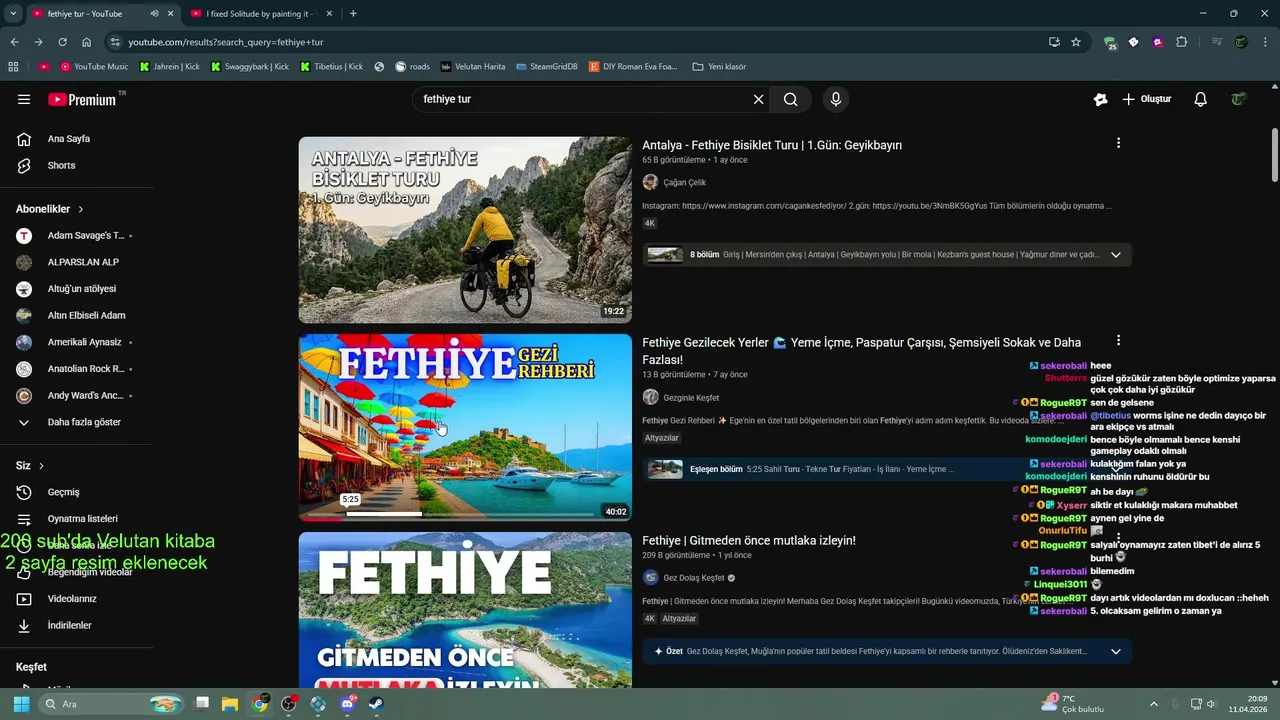Jump to 'Eşleşen bölüm 5:25 Sahil Turu' chapter

click(x=886, y=469)
